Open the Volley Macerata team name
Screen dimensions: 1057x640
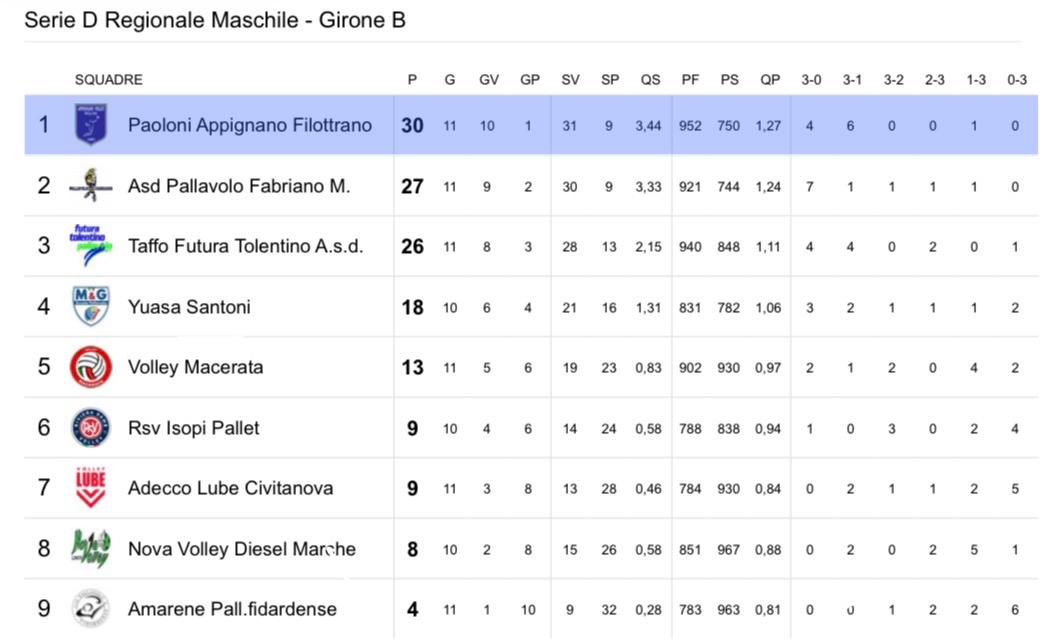pyautogui.click(x=195, y=367)
